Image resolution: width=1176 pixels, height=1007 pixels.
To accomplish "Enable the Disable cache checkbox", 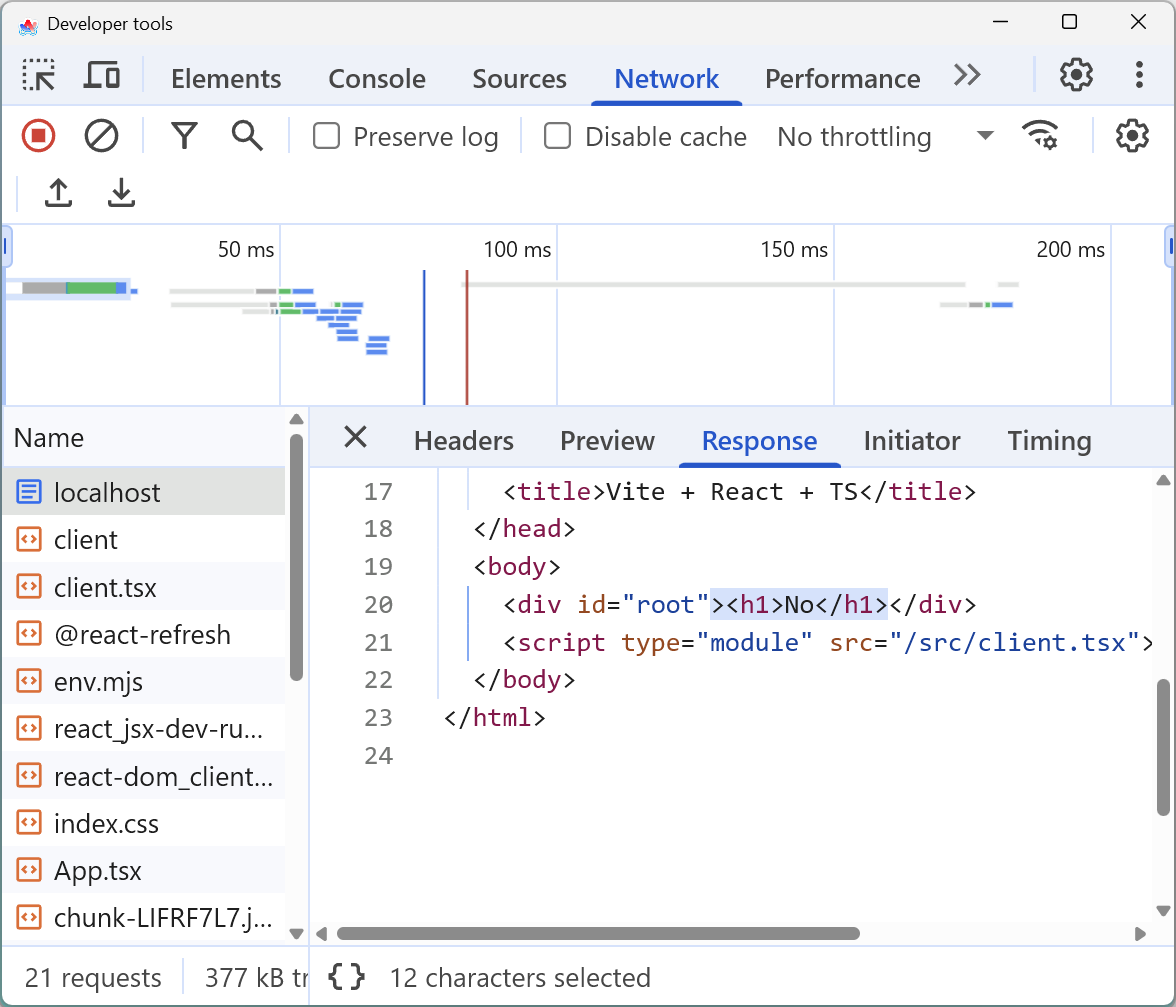I will [x=557, y=136].
